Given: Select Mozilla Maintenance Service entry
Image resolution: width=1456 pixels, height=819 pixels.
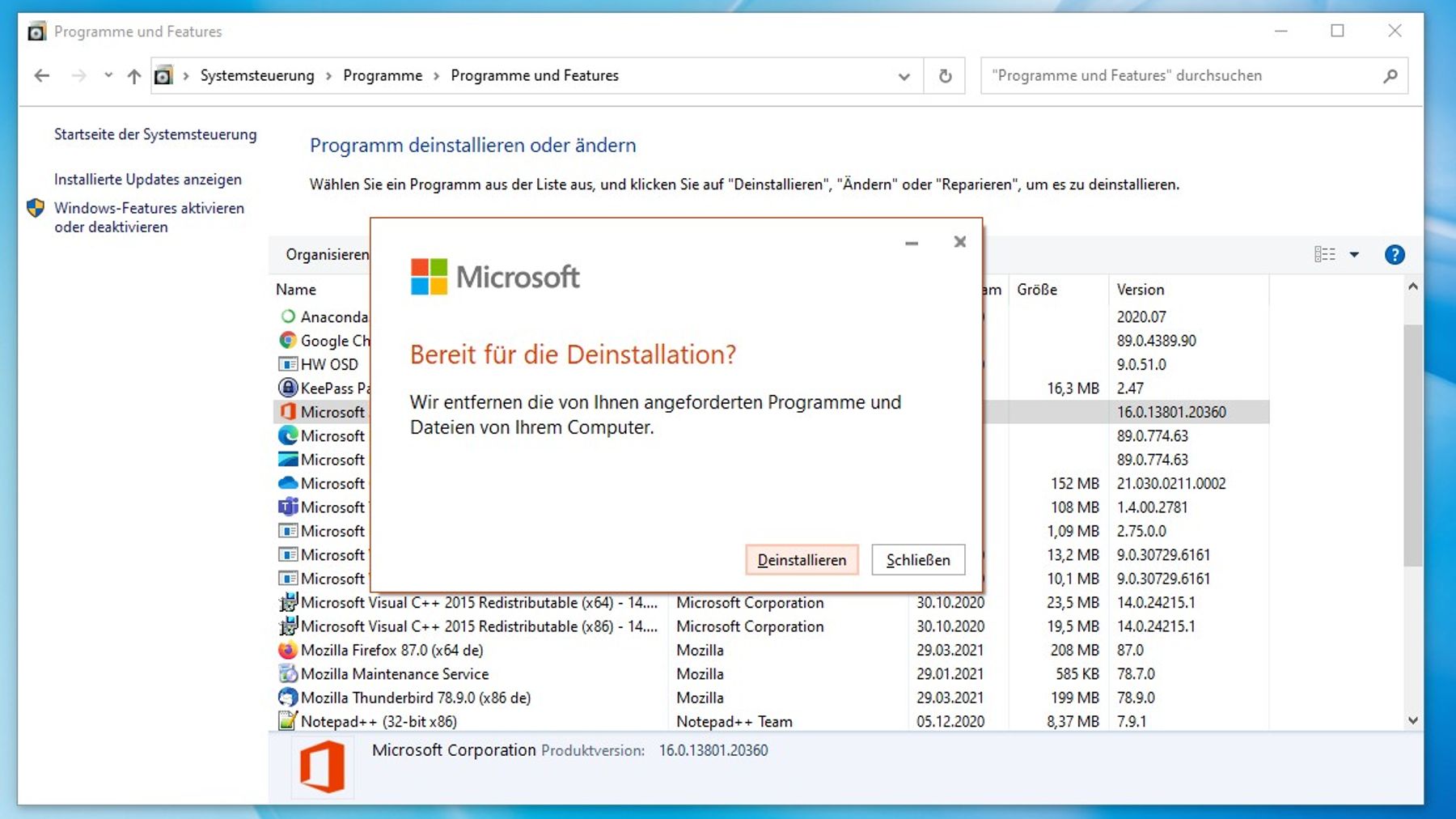Looking at the screenshot, I should point(395,674).
